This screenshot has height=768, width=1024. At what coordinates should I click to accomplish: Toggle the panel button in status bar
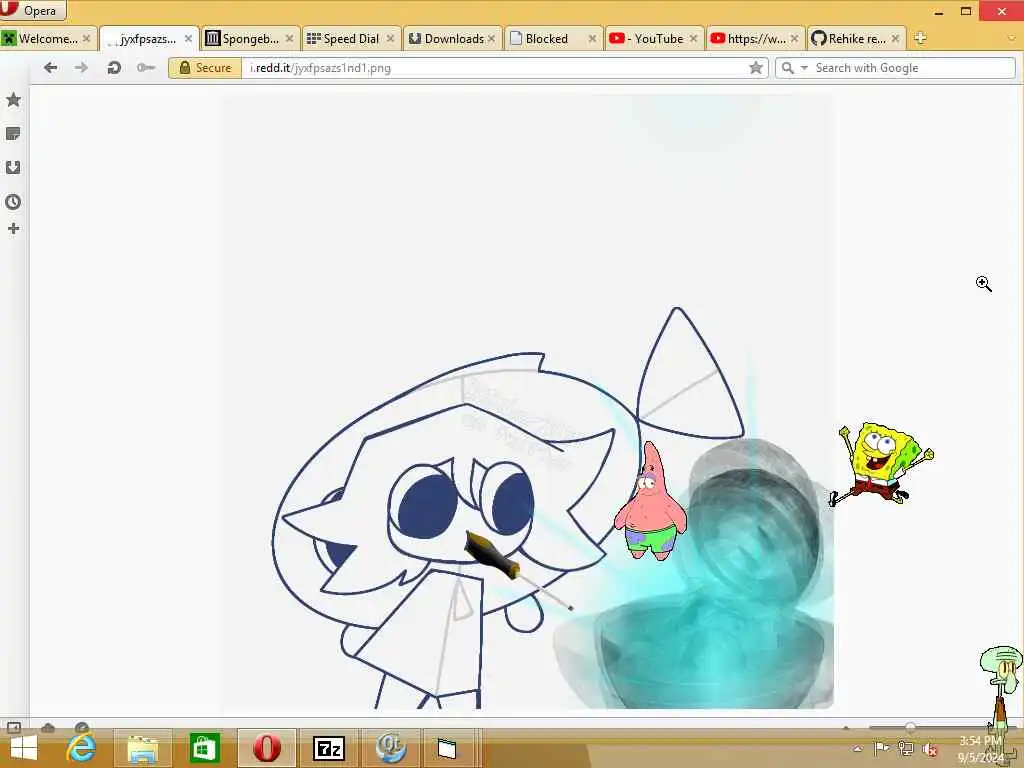tap(14, 728)
